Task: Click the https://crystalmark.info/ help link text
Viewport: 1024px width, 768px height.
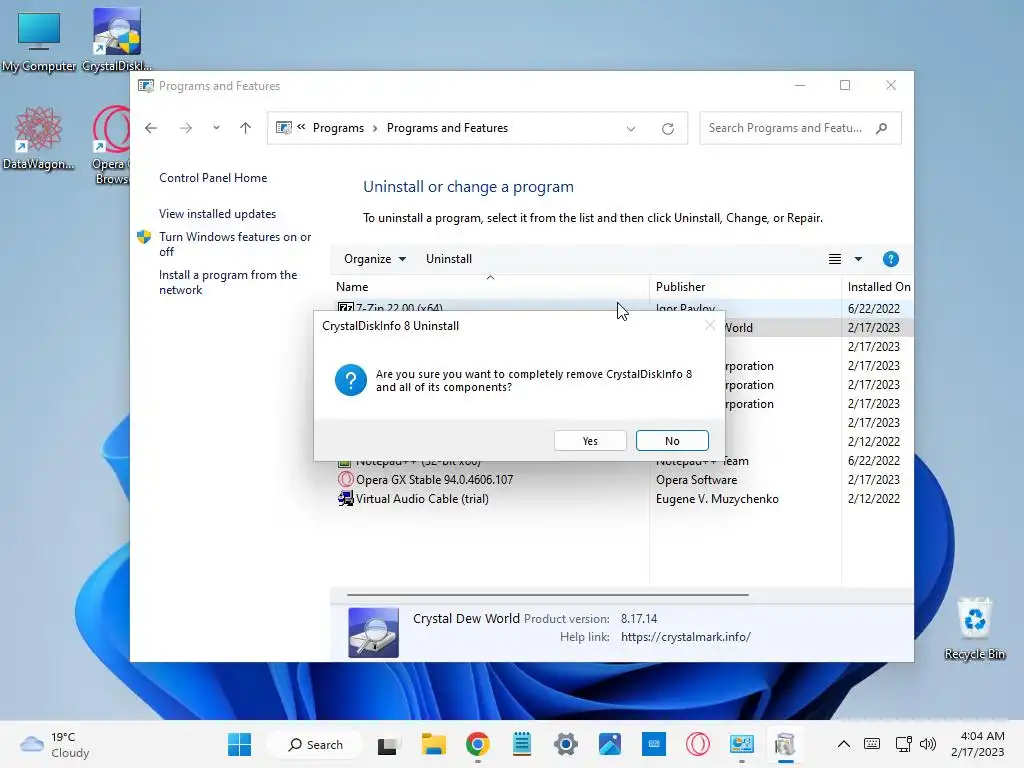Action: pos(686,637)
